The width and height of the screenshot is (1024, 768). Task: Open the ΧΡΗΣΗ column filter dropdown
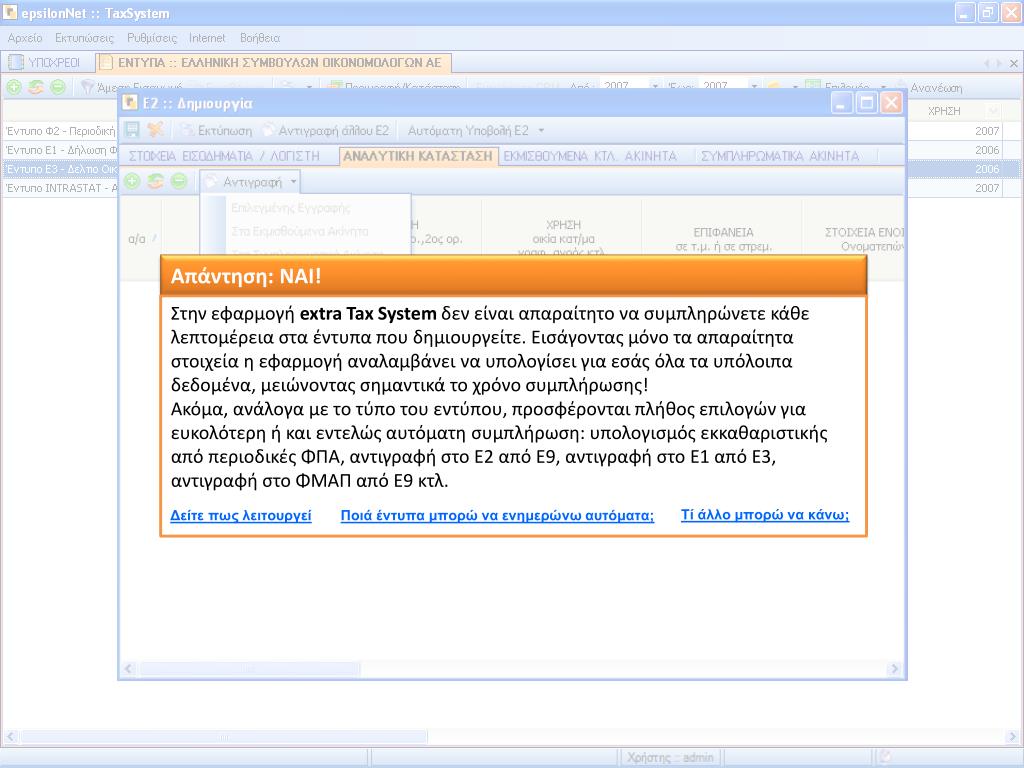click(x=993, y=111)
